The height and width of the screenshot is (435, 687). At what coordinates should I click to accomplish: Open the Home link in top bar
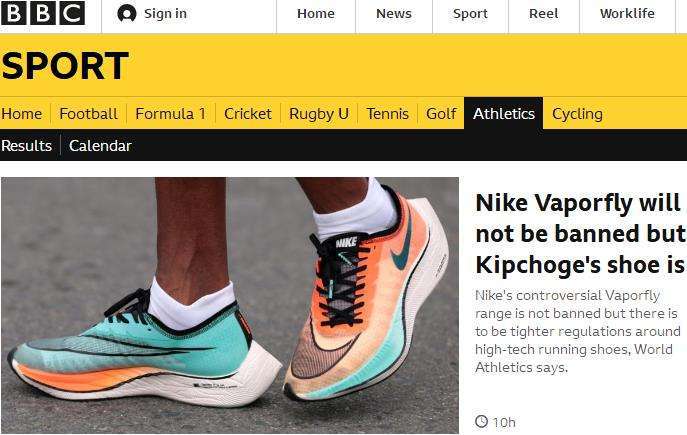[x=316, y=14]
